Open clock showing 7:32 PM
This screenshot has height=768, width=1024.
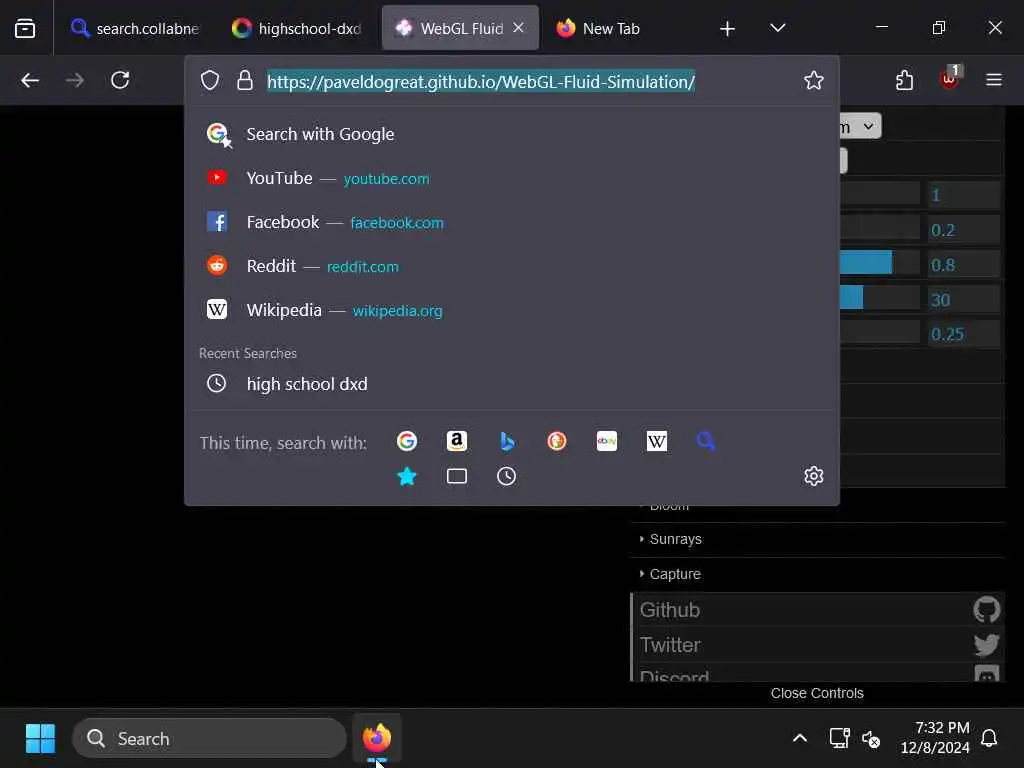coord(935,738)
